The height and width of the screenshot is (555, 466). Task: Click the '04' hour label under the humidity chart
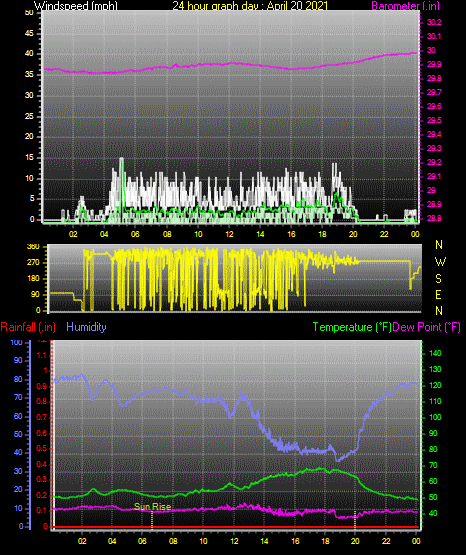112,541
